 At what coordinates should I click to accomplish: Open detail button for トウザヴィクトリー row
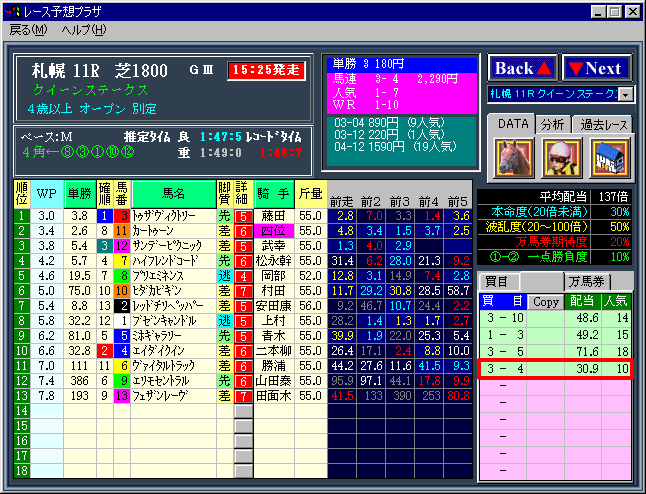(243, 215)
